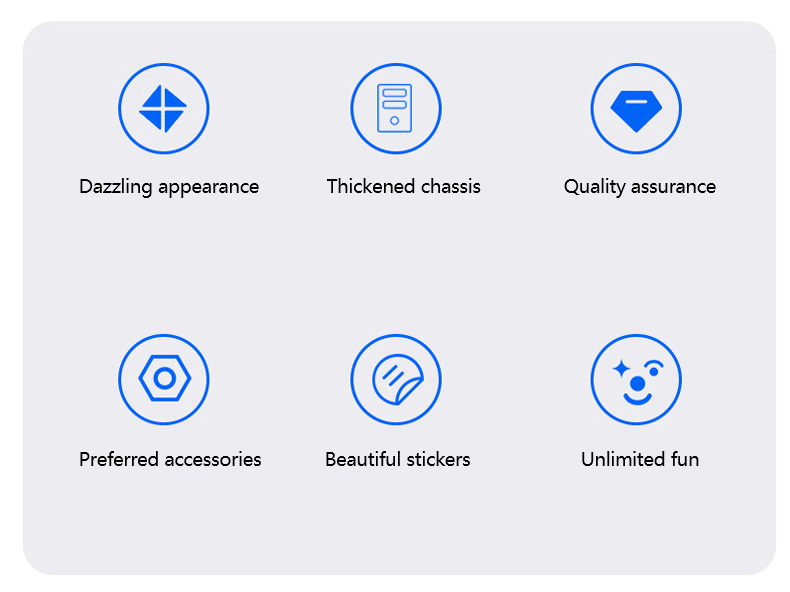The image size is (790, 592).
Task: Select the computer tower chassis icon
Action: pyautogui.click(x=395, y=108)
